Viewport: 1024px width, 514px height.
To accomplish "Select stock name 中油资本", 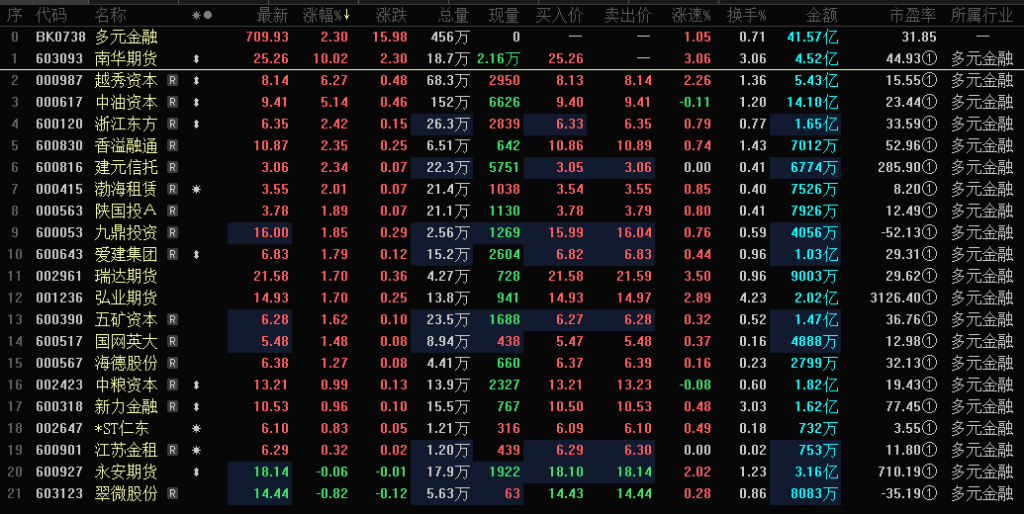I will (126, 103).
